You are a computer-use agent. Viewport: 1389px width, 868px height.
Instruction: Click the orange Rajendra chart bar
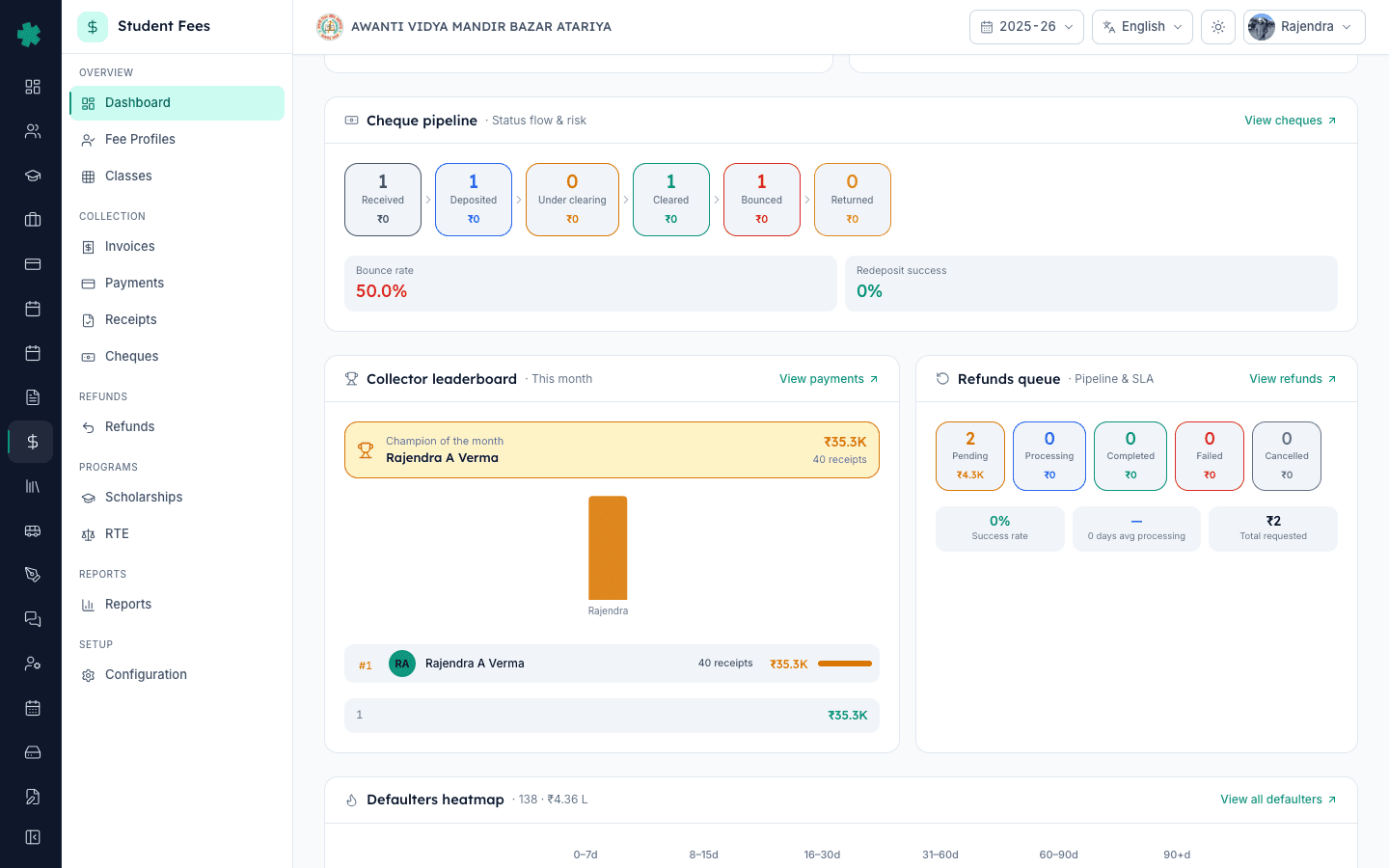click(x=608, y=548)
